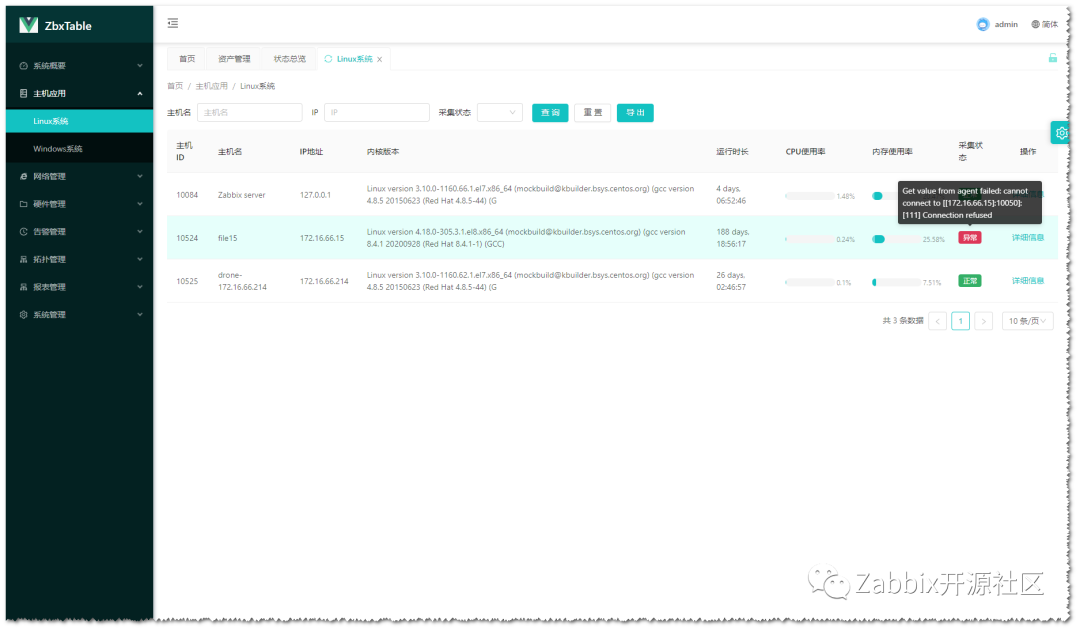The width and height of the screenshot is (1080, 631).
Task: Click the 系统概要 menu icon
Action: (23, 66)
